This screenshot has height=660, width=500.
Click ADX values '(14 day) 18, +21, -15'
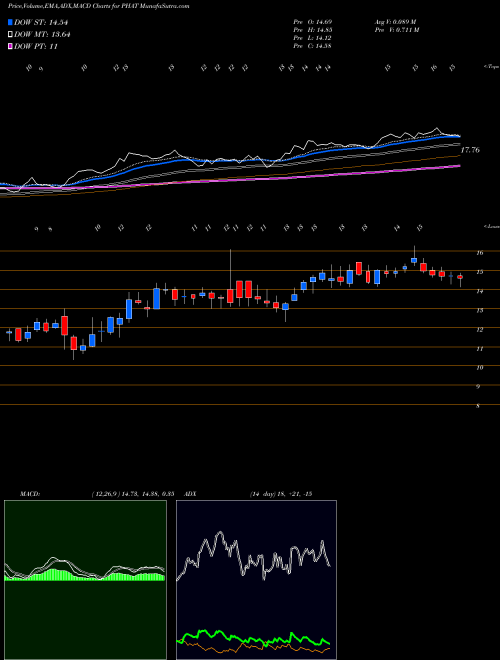280,494
